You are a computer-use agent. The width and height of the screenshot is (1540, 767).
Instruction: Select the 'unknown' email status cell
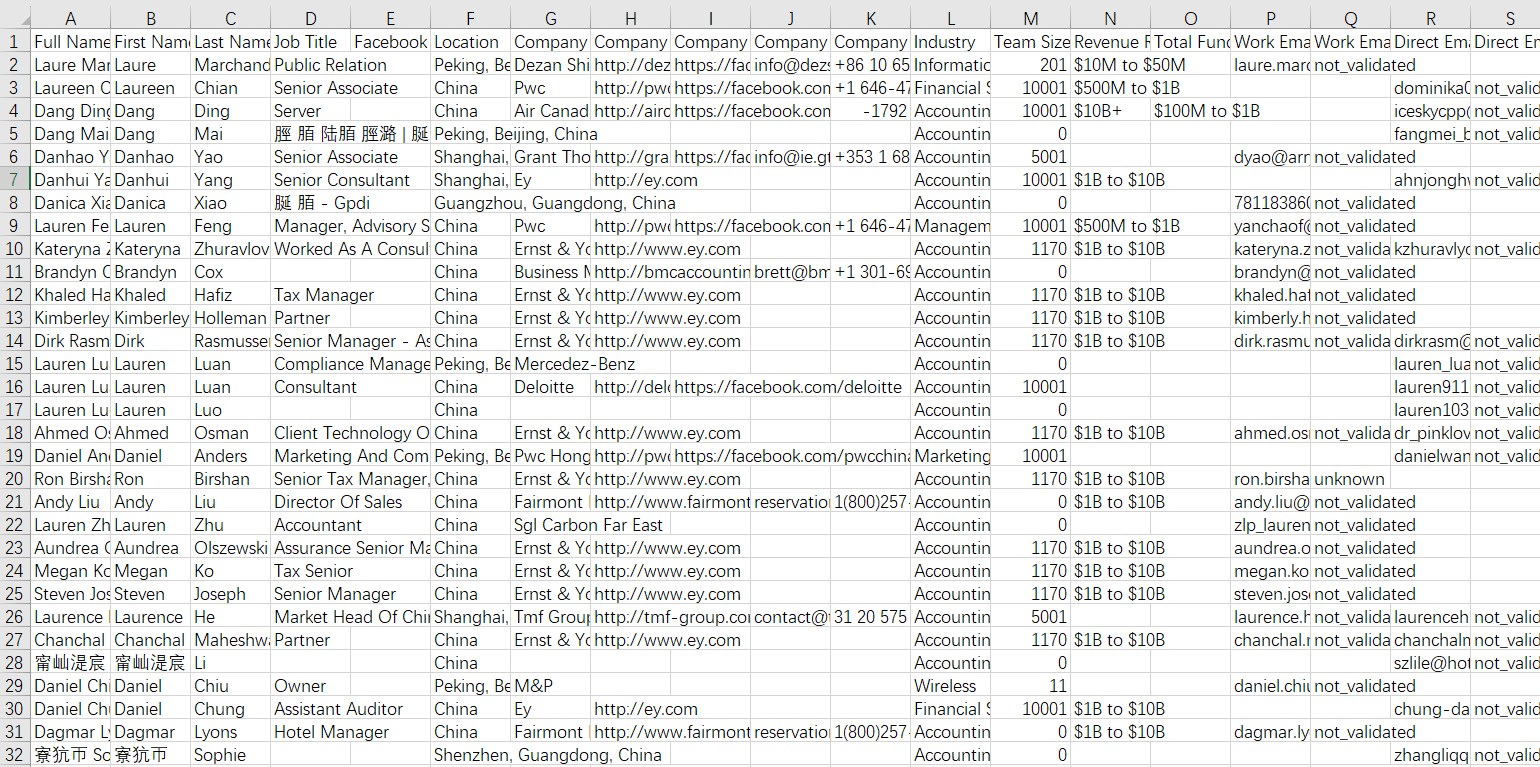pyautogui.click(x=1350, y=479)
